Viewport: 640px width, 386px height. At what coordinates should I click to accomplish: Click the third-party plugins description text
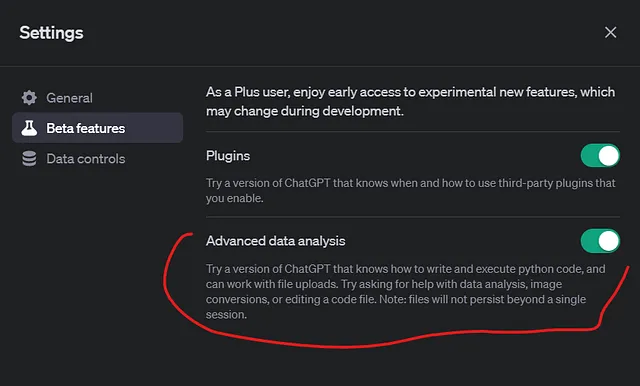coord(410,191)
